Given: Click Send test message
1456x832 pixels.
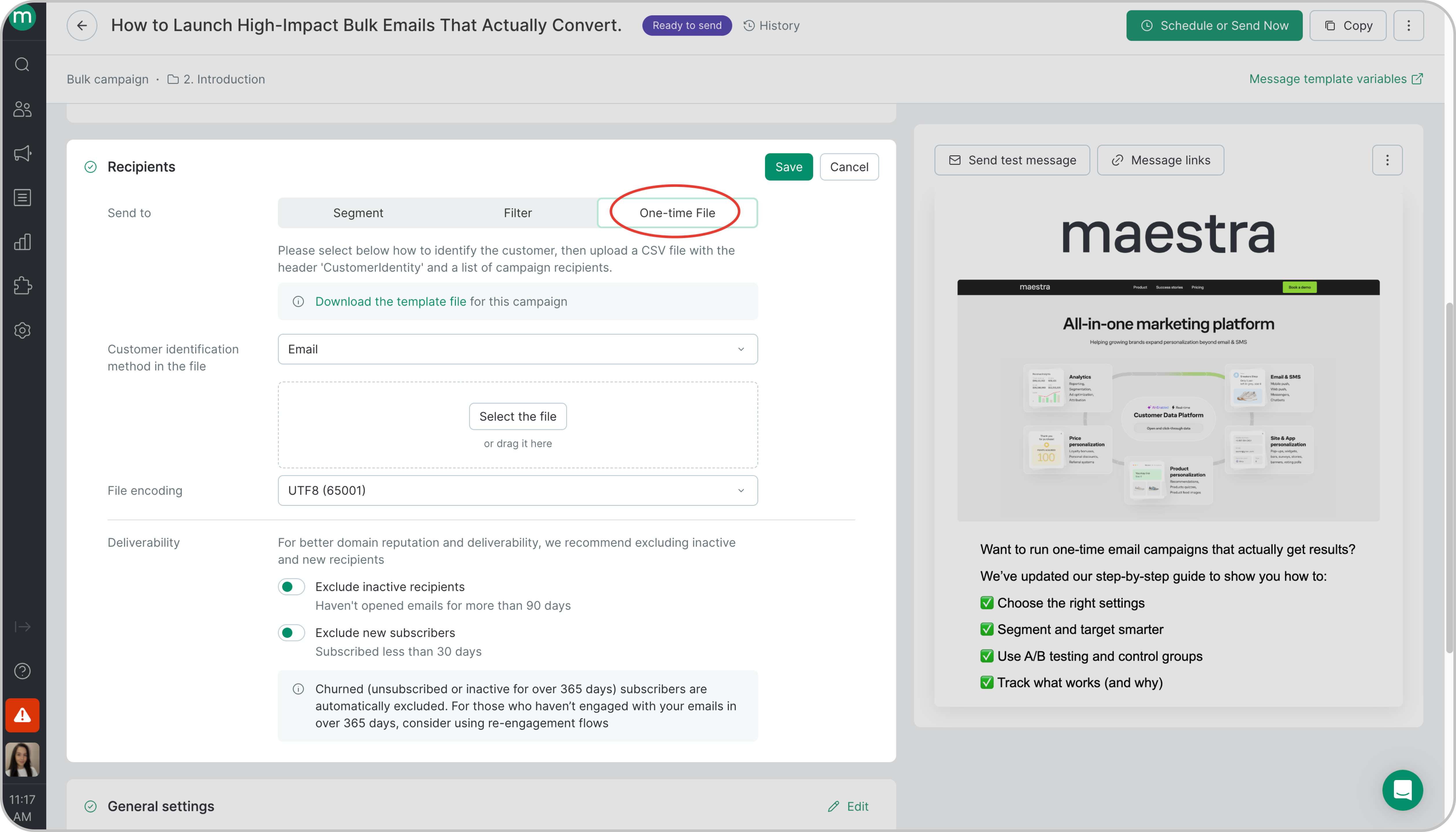Looking at the screenshot, I should (x=1012, y=160).
